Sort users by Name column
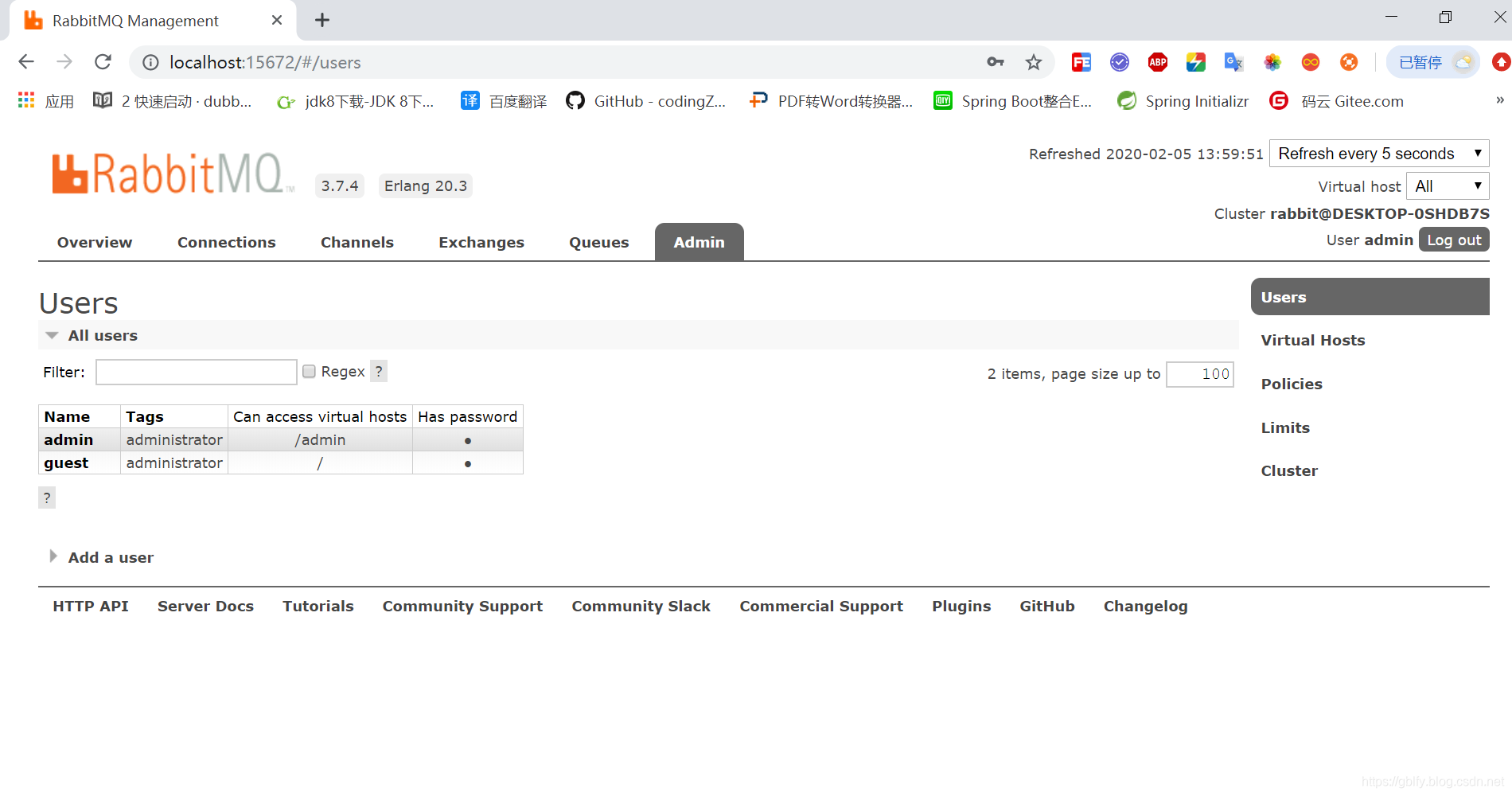Viewport: 1512px width, 796px height. click(x=67, y=416)
